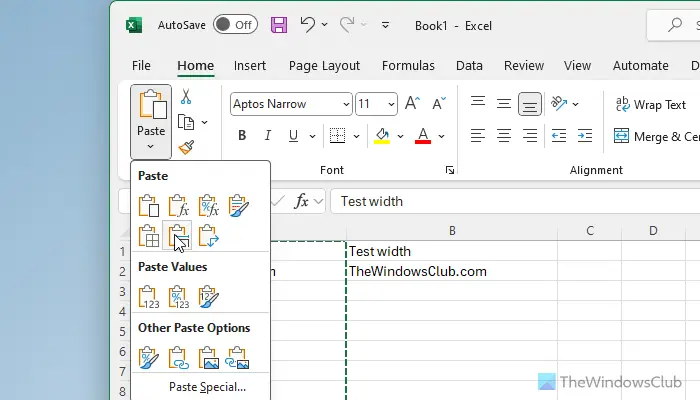The width and height of the screenshot is (700, 400).
Task: Paste Values & Number Formatting option
Action: [178, 297]
